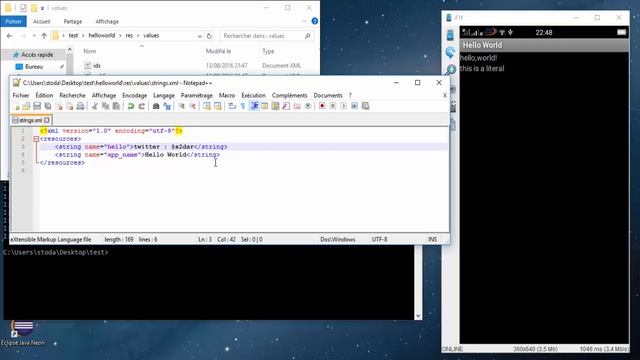Open the Notepad++ Fichier menu
Viewport: 640px width, 360px height.
pos(21,95)
